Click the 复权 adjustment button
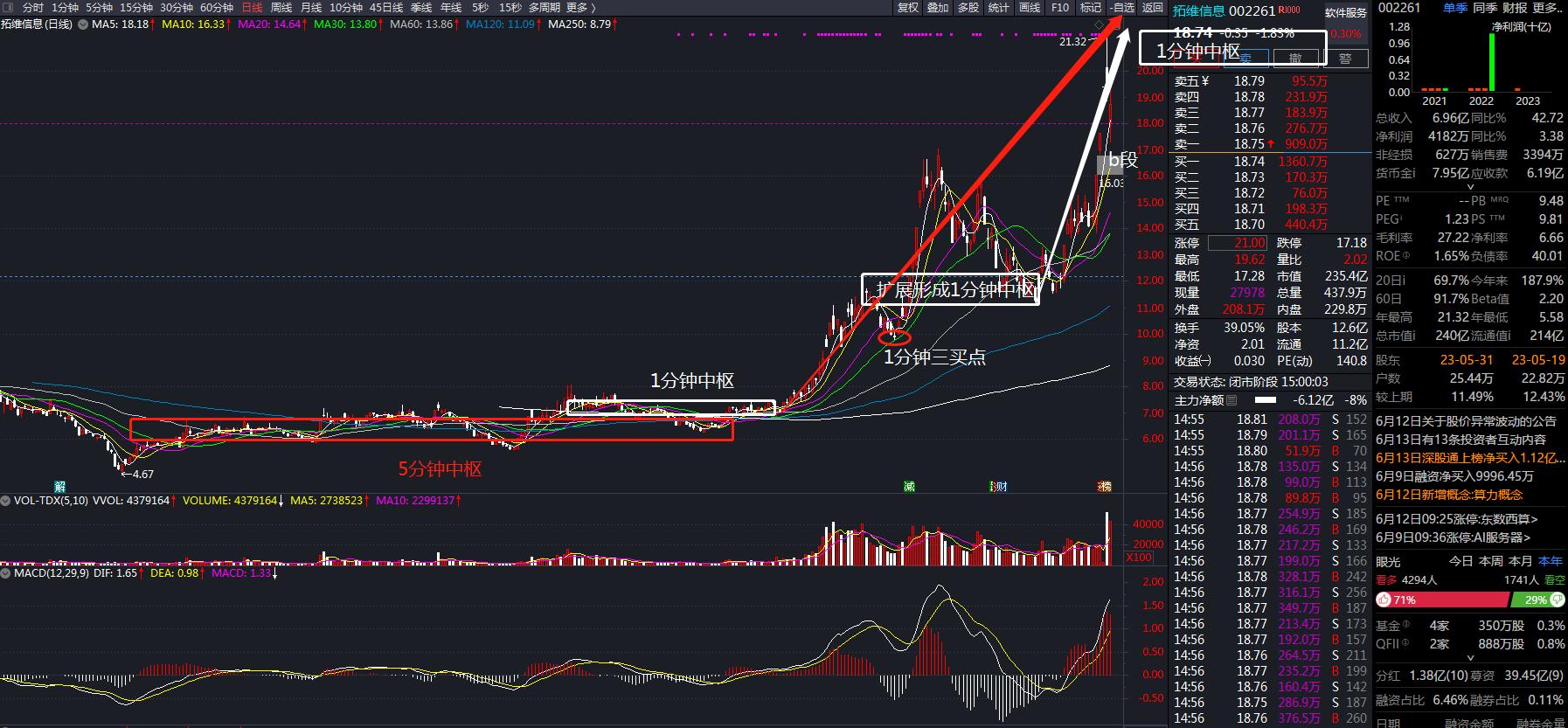 tap(908, 7)
